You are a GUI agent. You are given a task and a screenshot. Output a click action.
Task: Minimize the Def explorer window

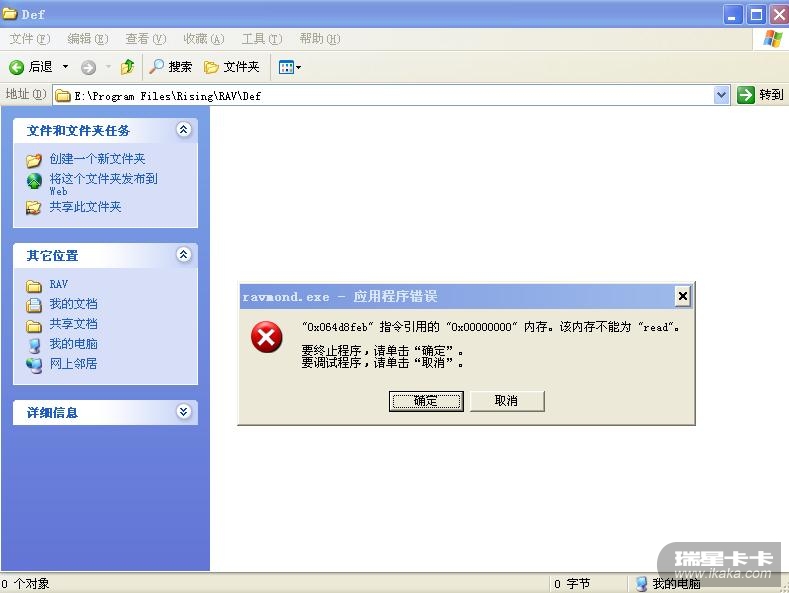click(733, 15)
